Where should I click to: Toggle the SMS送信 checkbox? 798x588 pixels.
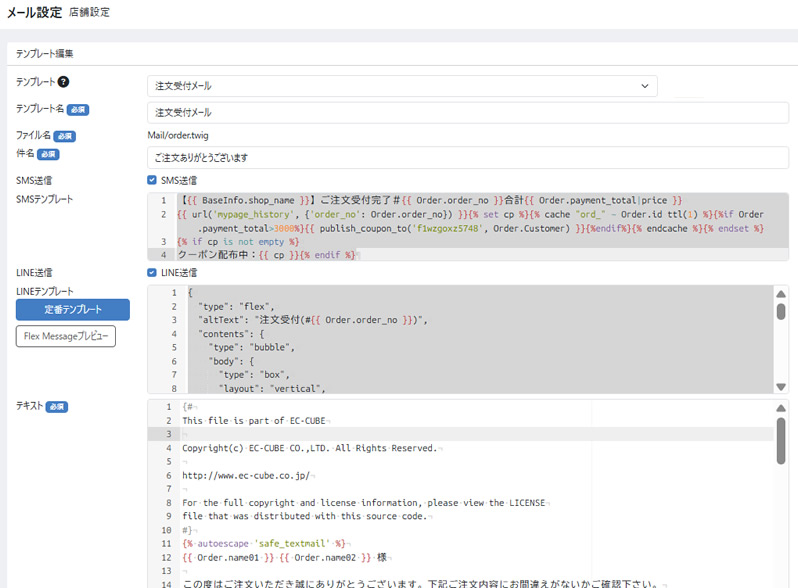pyautogui.click(x=152, y=180)
